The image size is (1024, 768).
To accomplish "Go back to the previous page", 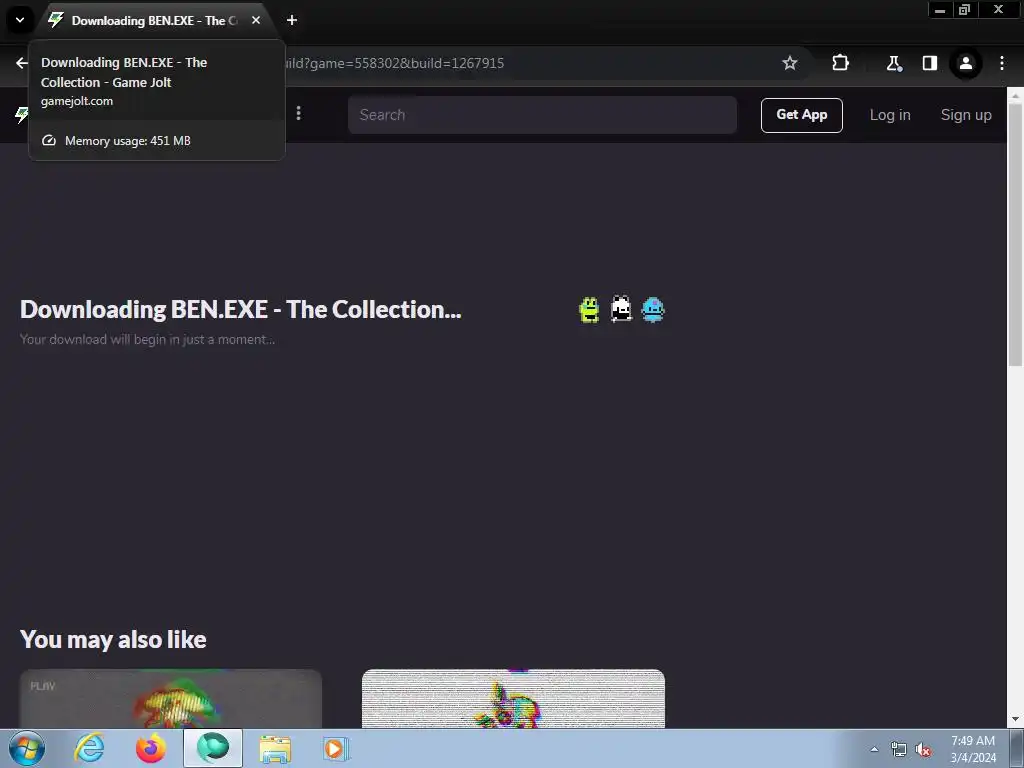I will point(22,63).
